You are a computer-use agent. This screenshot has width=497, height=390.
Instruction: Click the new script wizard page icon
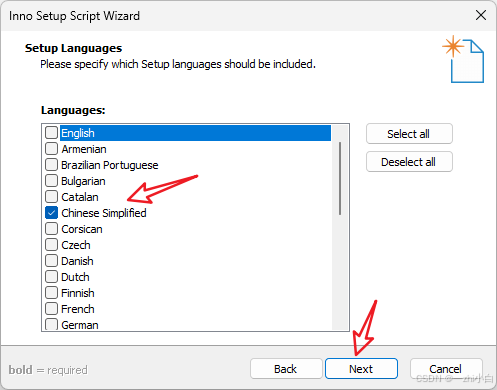tap(464, 59)
